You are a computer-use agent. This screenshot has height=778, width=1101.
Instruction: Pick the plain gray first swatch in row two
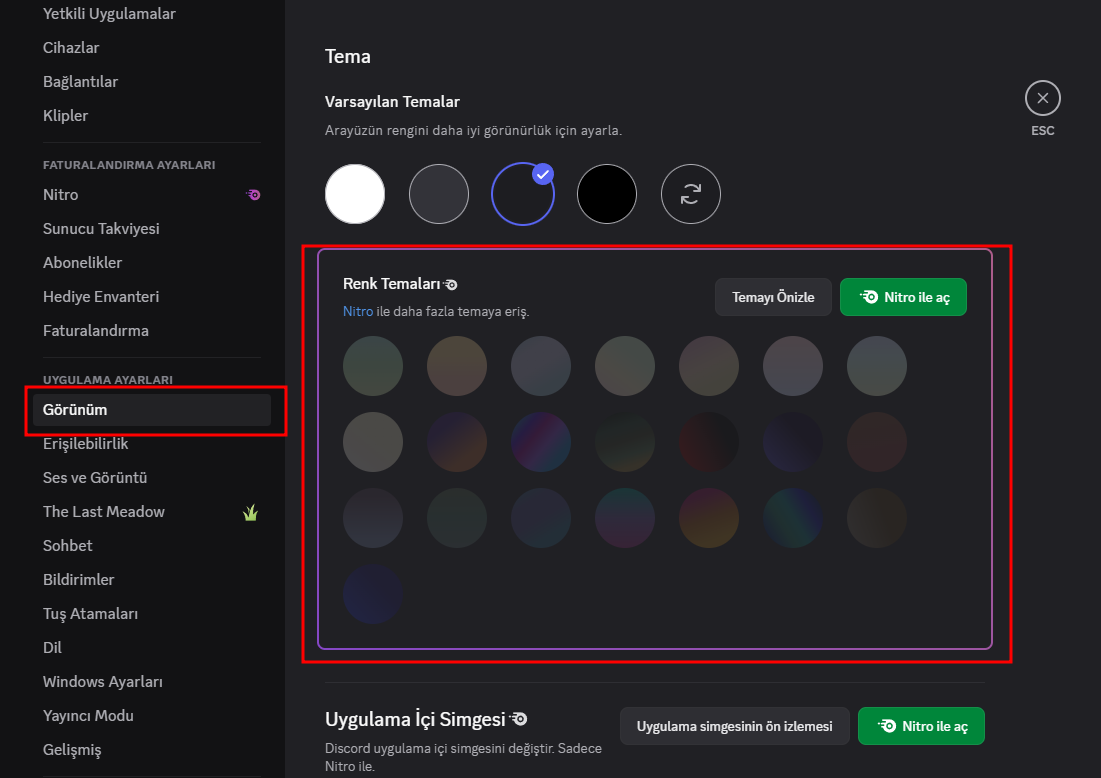click(x=373, y=442)
